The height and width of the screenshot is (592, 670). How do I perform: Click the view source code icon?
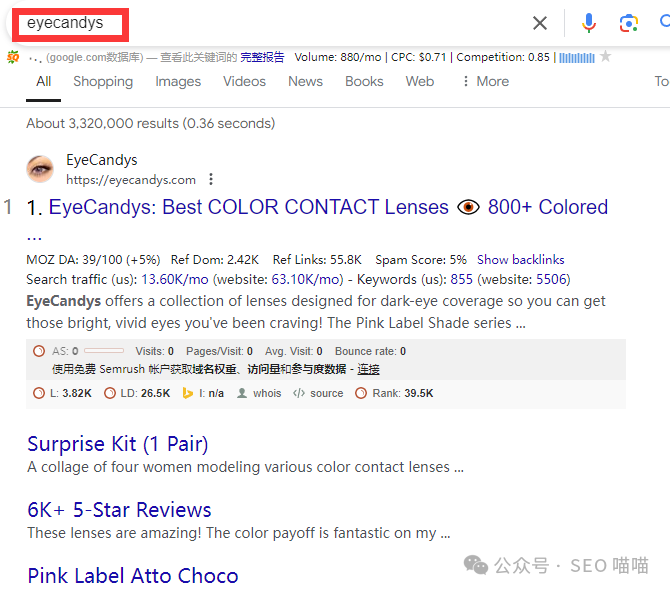tap(299, 393)
